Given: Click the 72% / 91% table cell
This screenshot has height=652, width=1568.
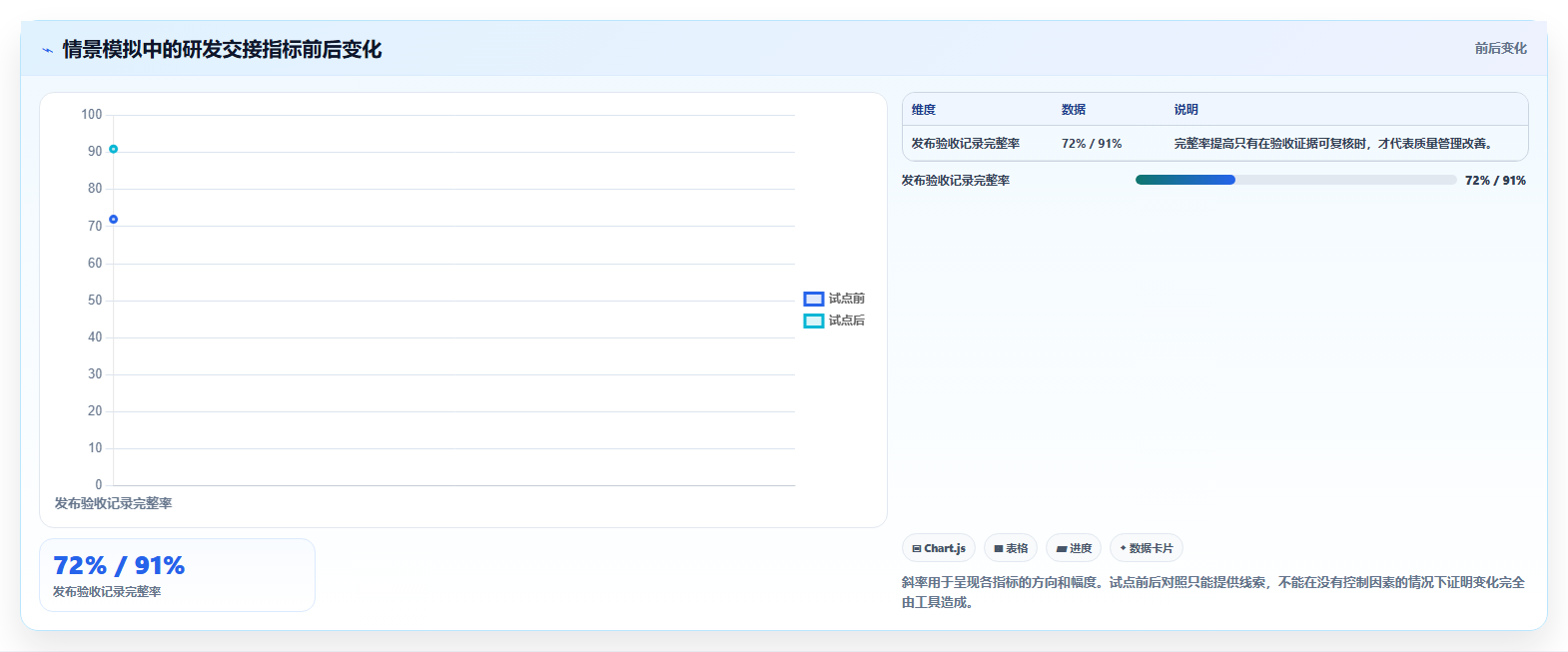Looking at the screenshot, I should pos(1092,144).
